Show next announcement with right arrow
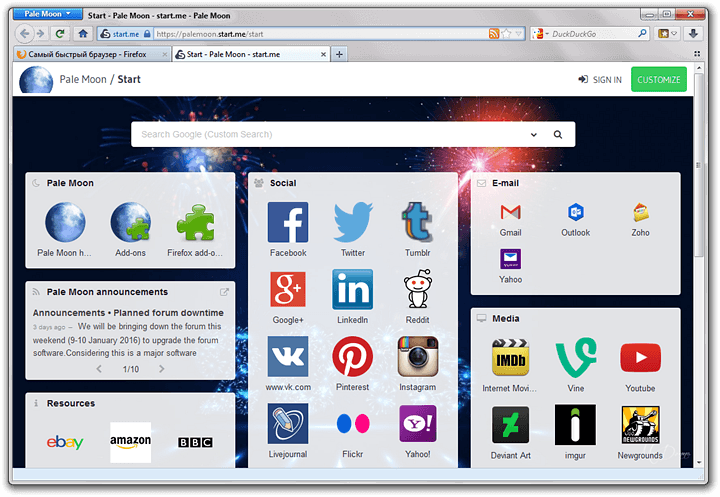This screenshot has width=720, height=497. [161, 369]
